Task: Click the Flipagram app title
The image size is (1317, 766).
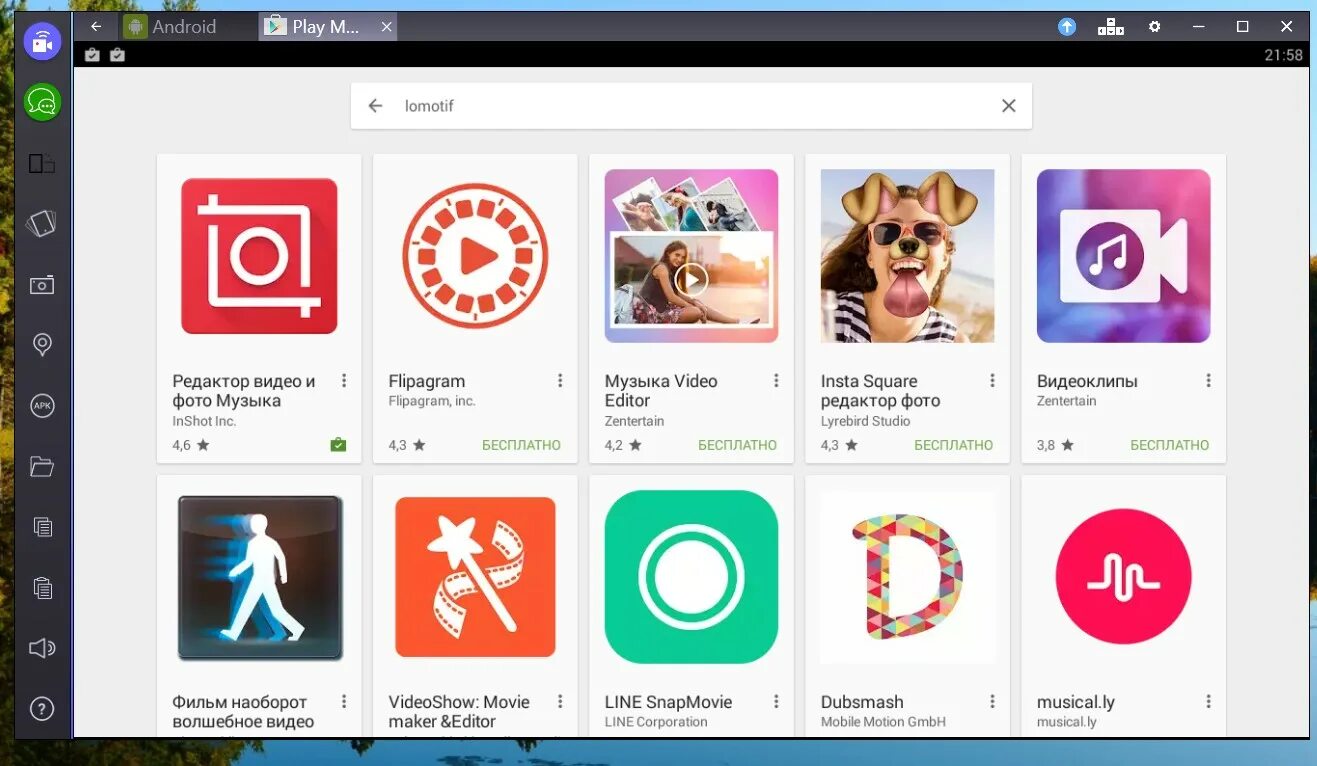Action: point(427,381)
